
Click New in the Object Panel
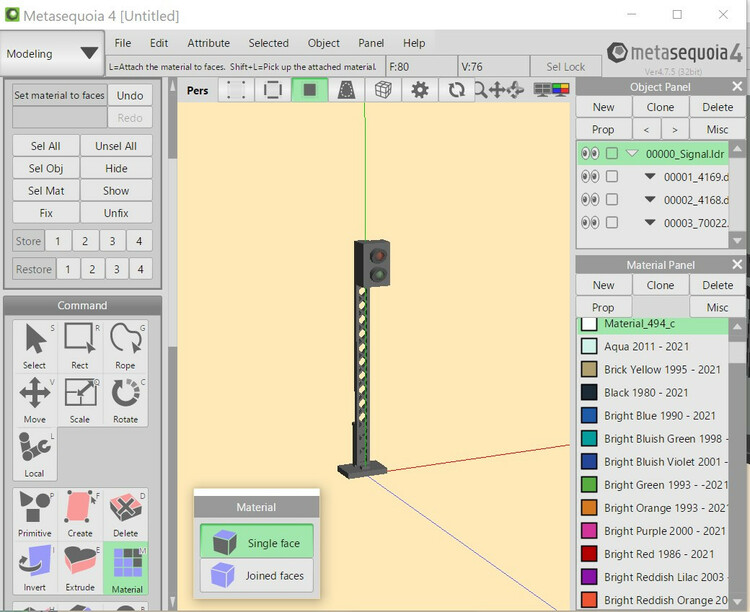pos(604,107)
